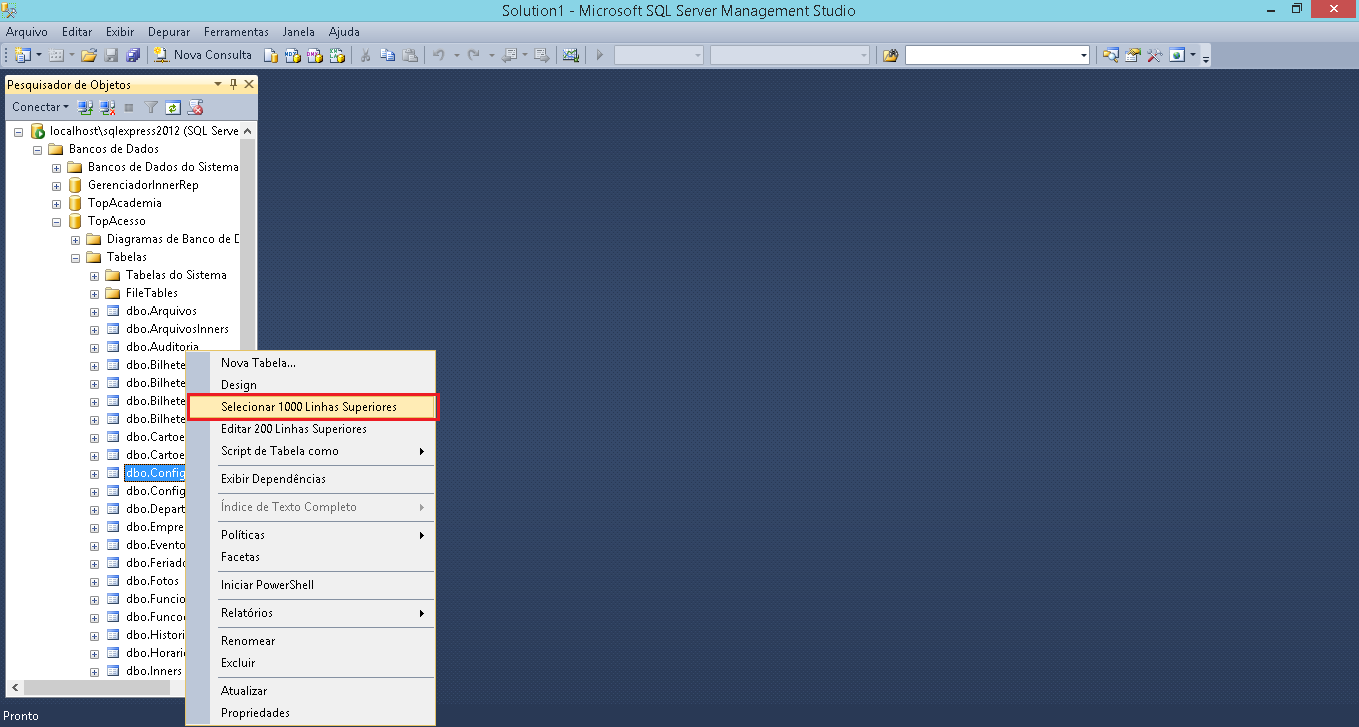
Task: Click the Stop script red-X icon
Action: click(x=196, y=107)
